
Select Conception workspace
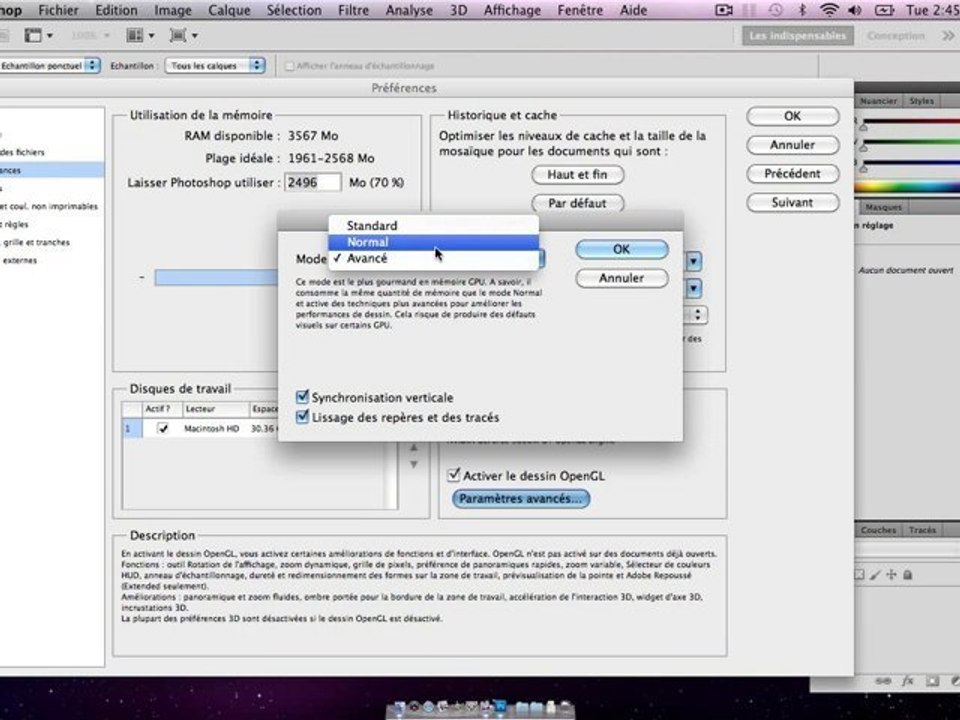895,36
